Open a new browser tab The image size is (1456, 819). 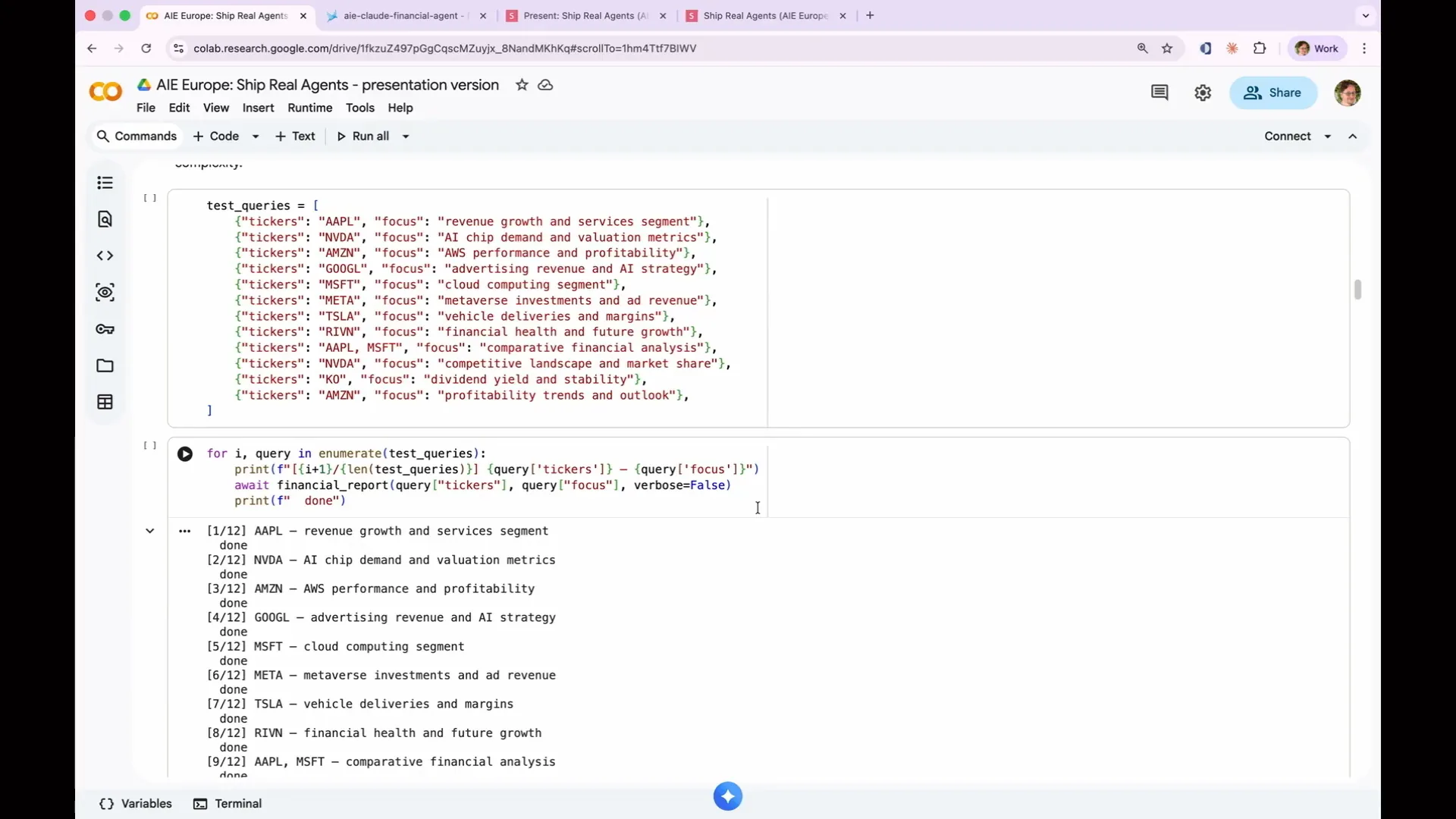[870, 15]
